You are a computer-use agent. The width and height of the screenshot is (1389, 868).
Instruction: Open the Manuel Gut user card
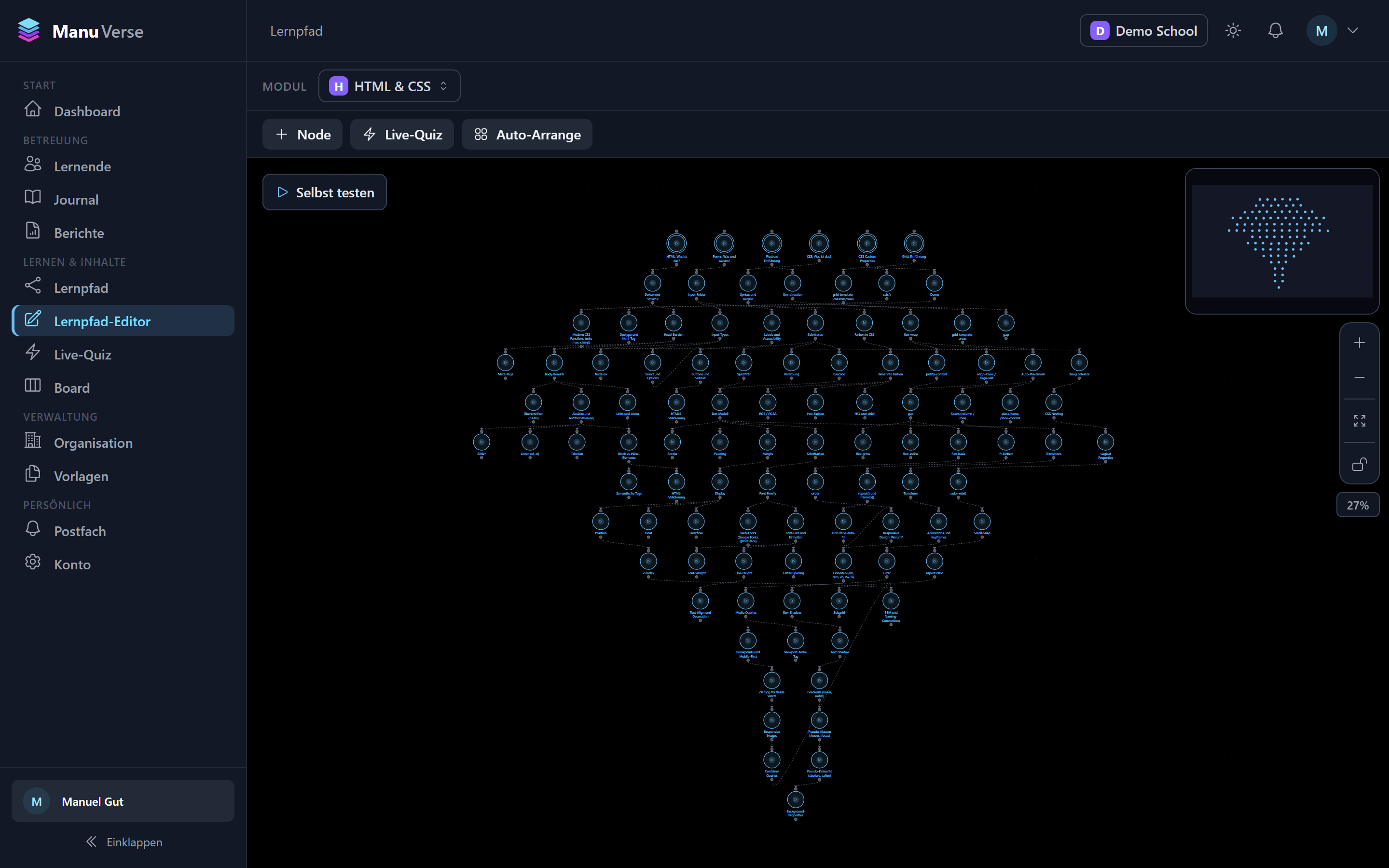pos(123,801)
